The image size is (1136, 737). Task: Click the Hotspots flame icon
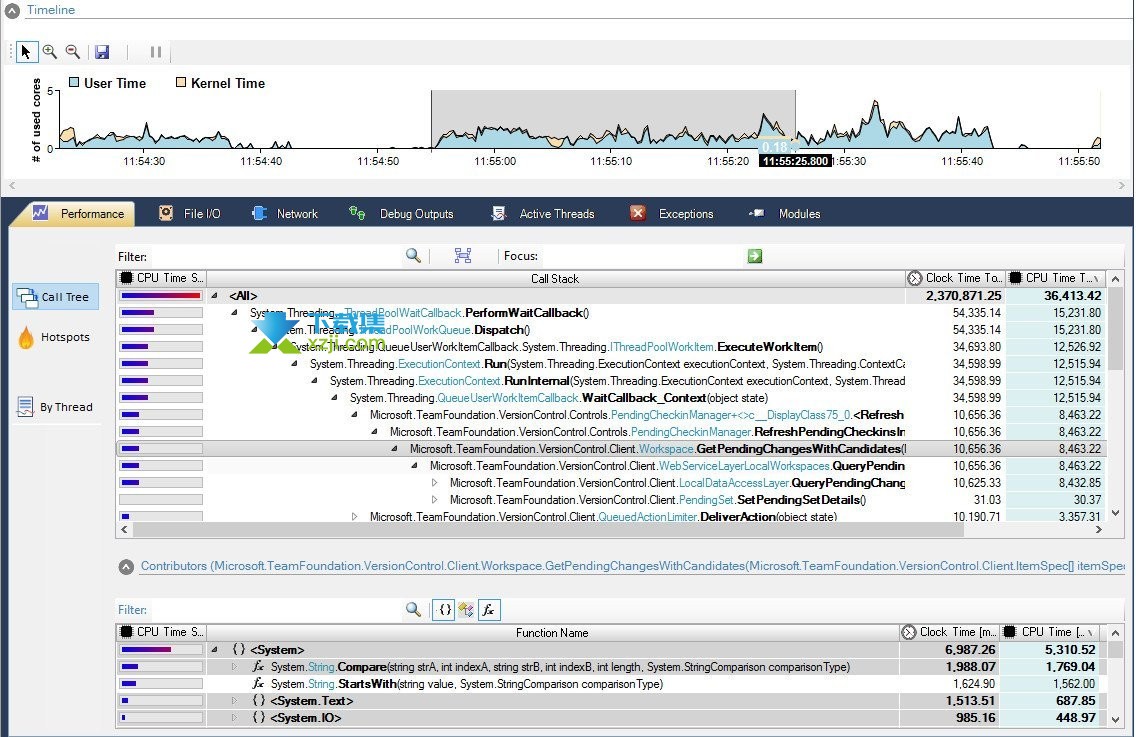tap(26, 337)
